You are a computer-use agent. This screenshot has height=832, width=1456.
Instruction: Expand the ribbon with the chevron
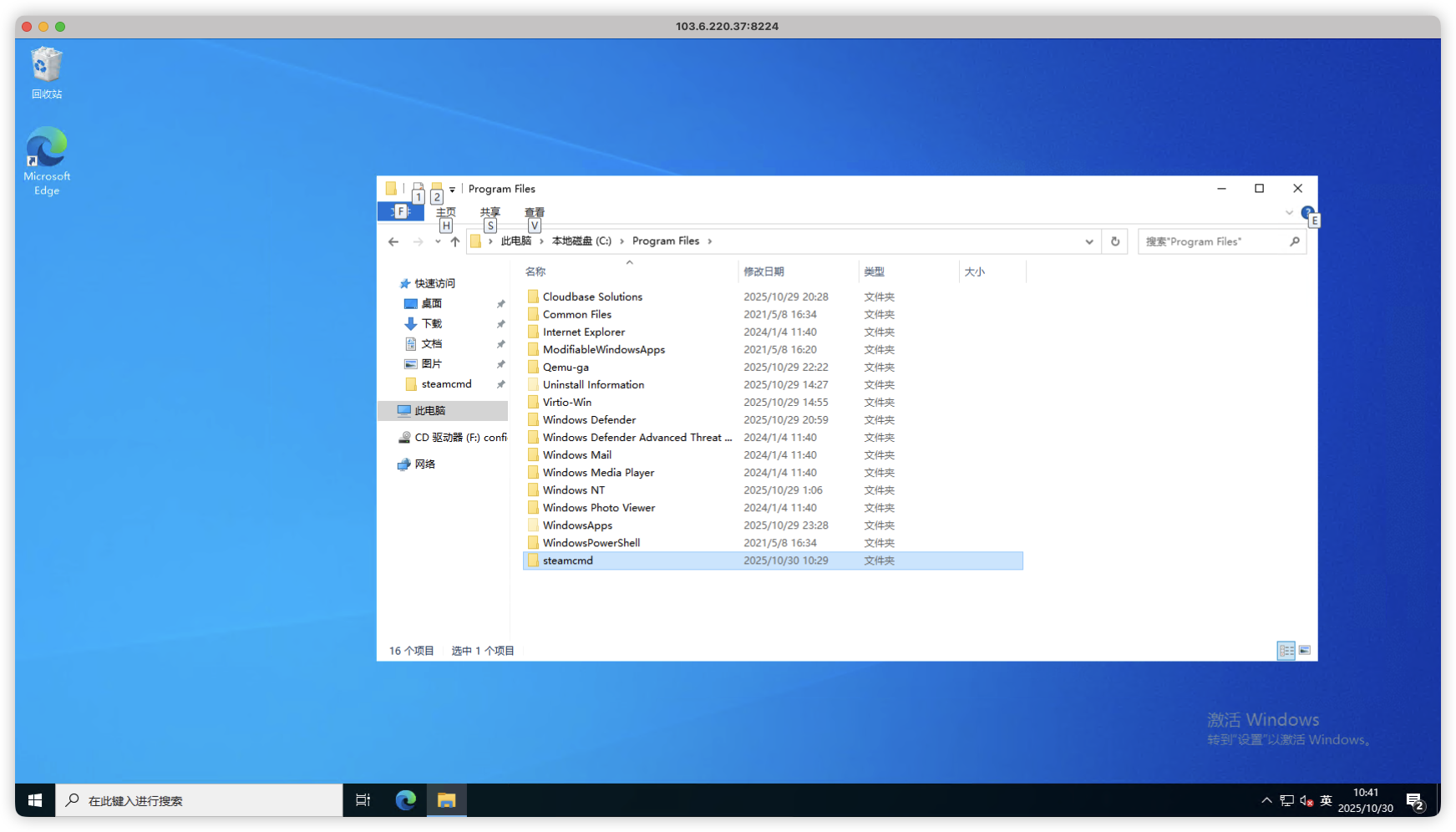[x=1289, y=212]
